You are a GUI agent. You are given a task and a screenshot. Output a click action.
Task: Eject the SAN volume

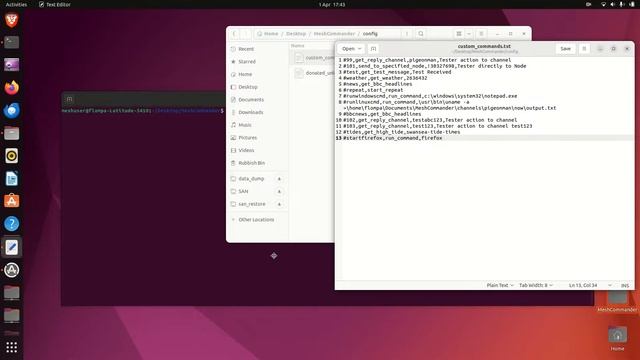pos(280,191)
